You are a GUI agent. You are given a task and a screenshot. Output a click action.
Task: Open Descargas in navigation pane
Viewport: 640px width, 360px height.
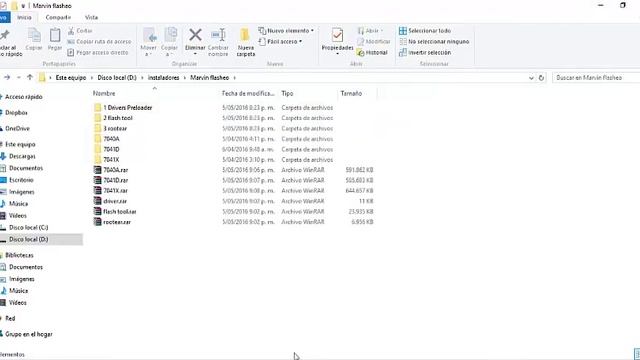coord(22,156)
